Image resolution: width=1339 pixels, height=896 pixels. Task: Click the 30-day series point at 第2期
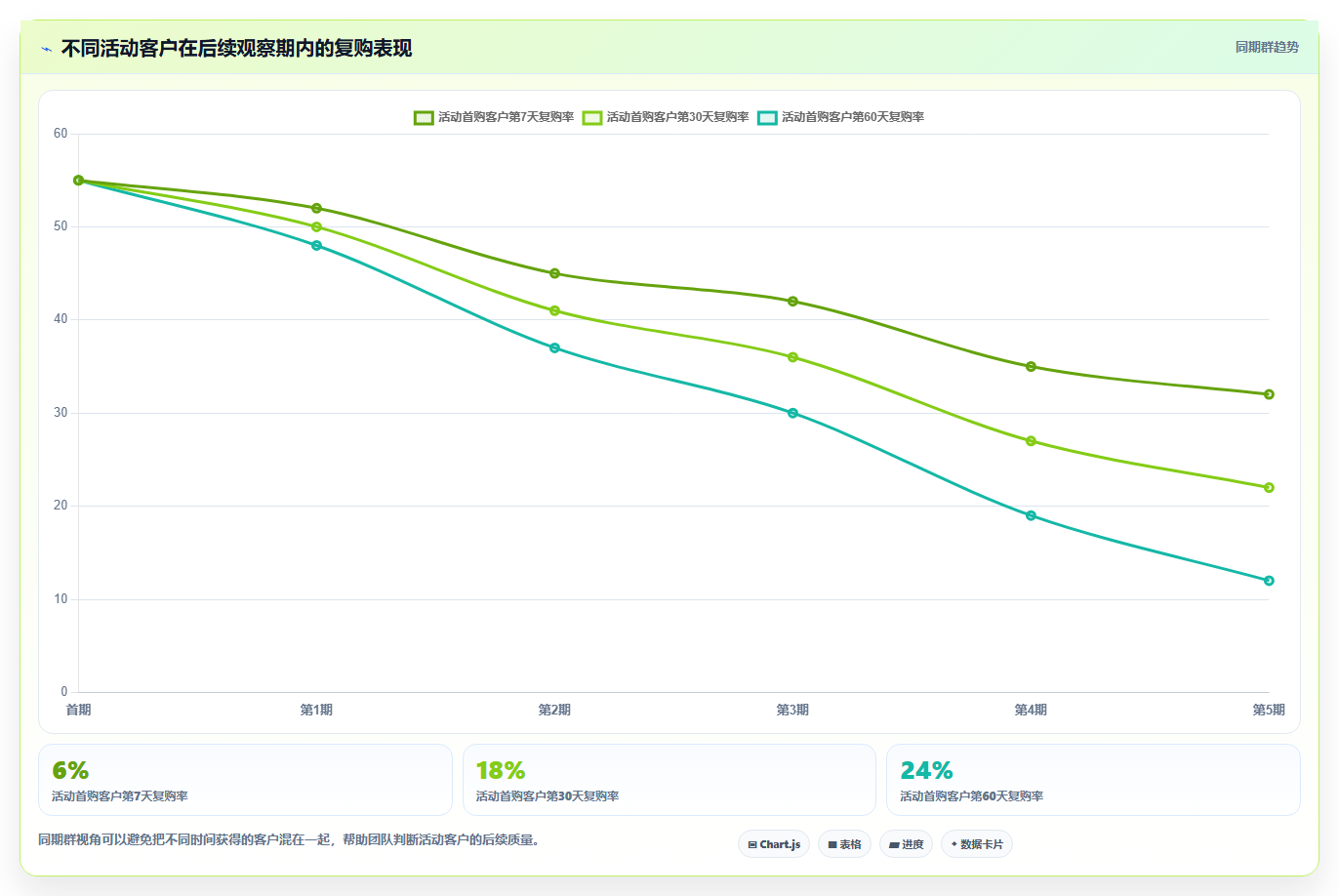pyautogui.click(x=554, y=310)
